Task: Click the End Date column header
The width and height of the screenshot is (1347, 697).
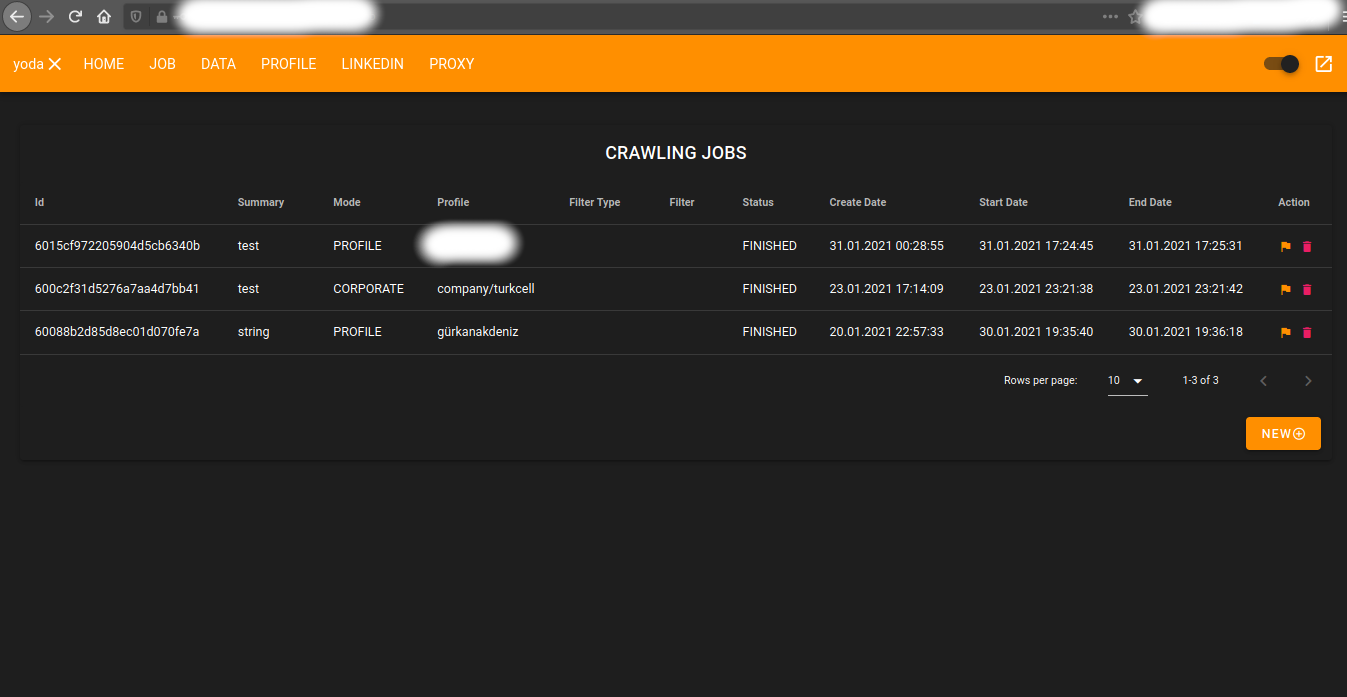Action: click(x=1150, y=202)
